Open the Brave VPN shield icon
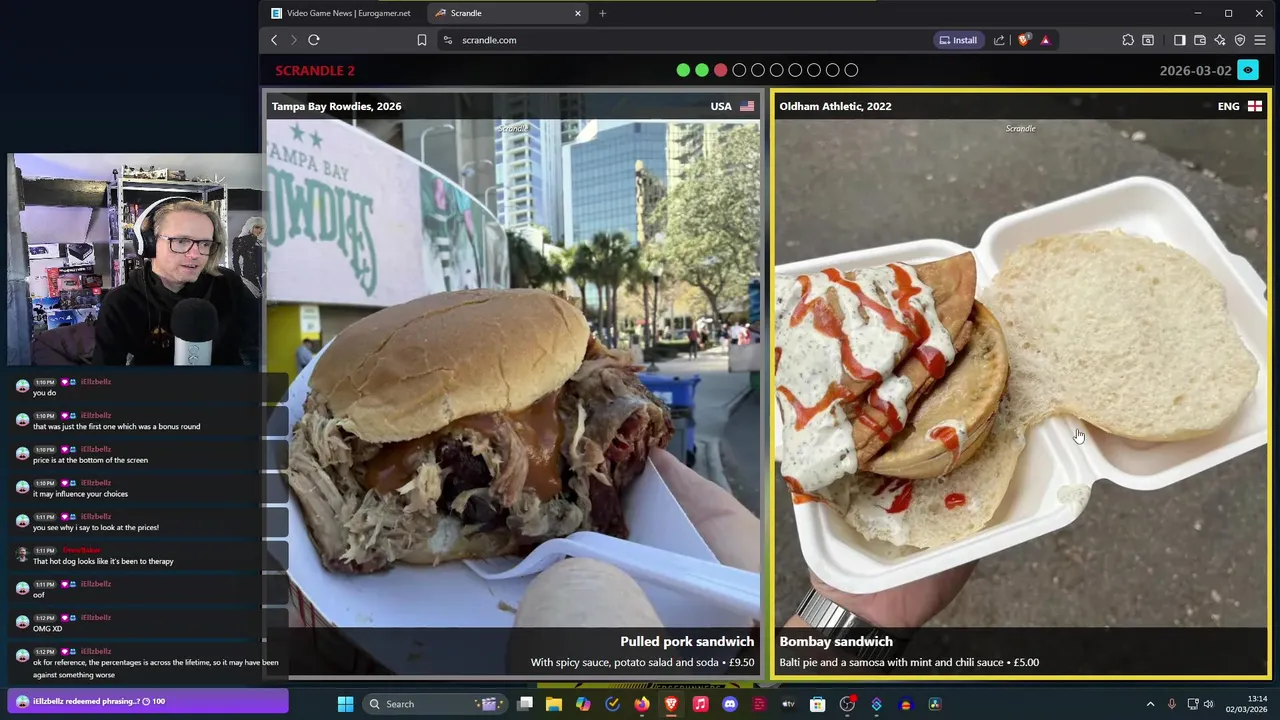The width and height of the screenshot is (1280, 720). coord(1240,40)
